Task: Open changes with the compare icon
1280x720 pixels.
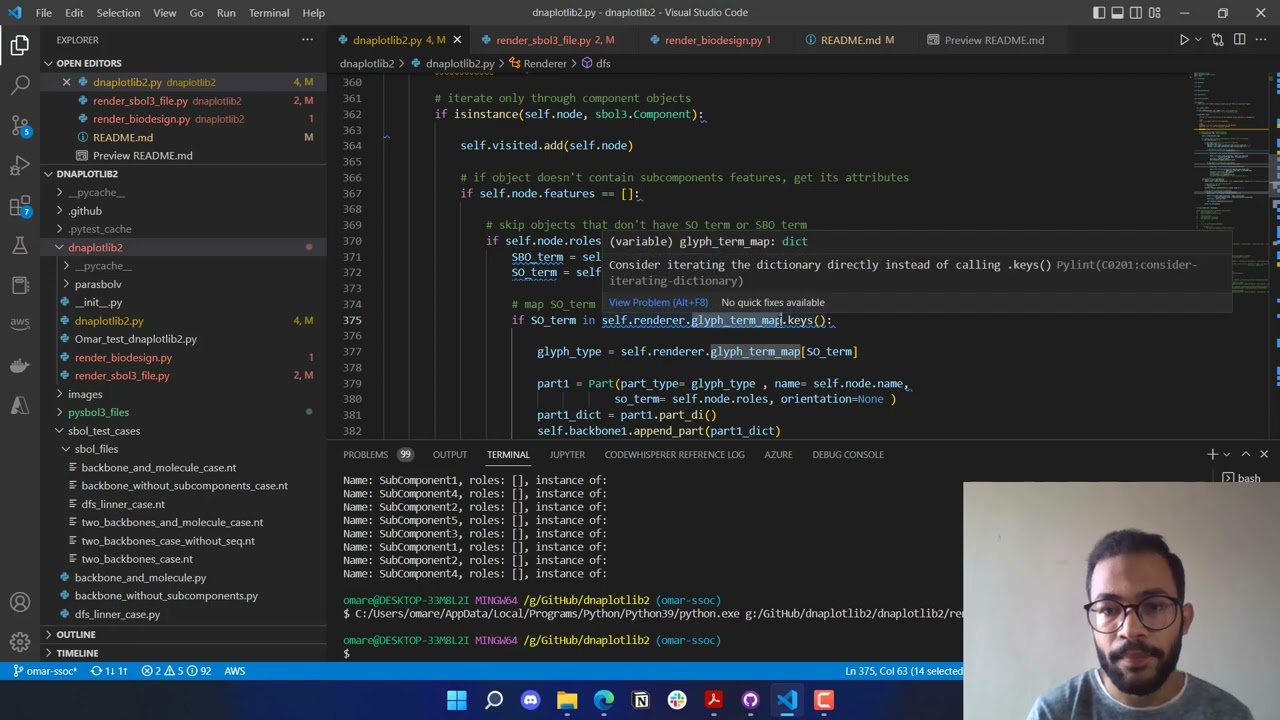Action: 1217,40
